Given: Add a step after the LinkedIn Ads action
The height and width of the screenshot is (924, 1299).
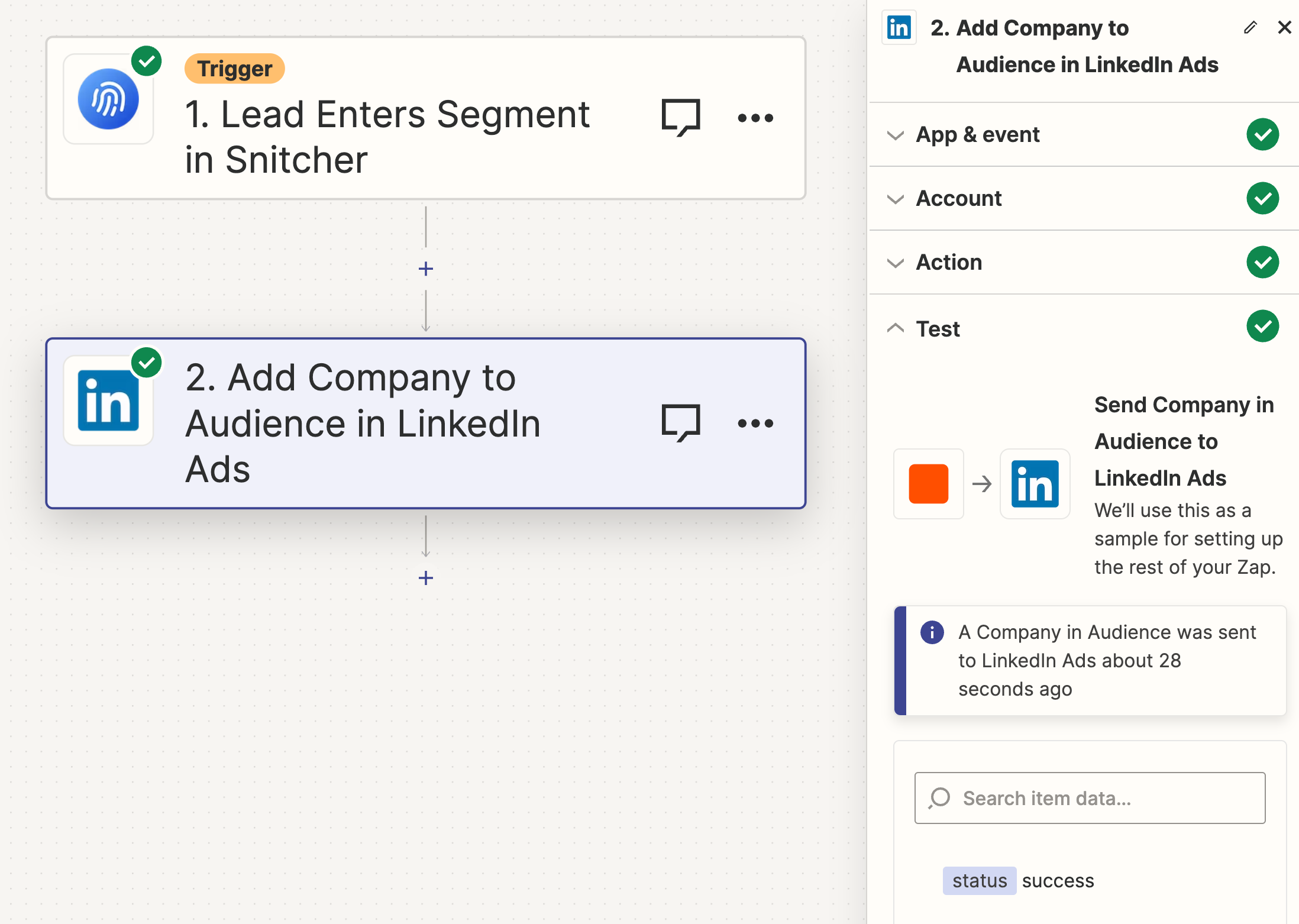Looking at the screenshot, I should [x=426, y=578].
